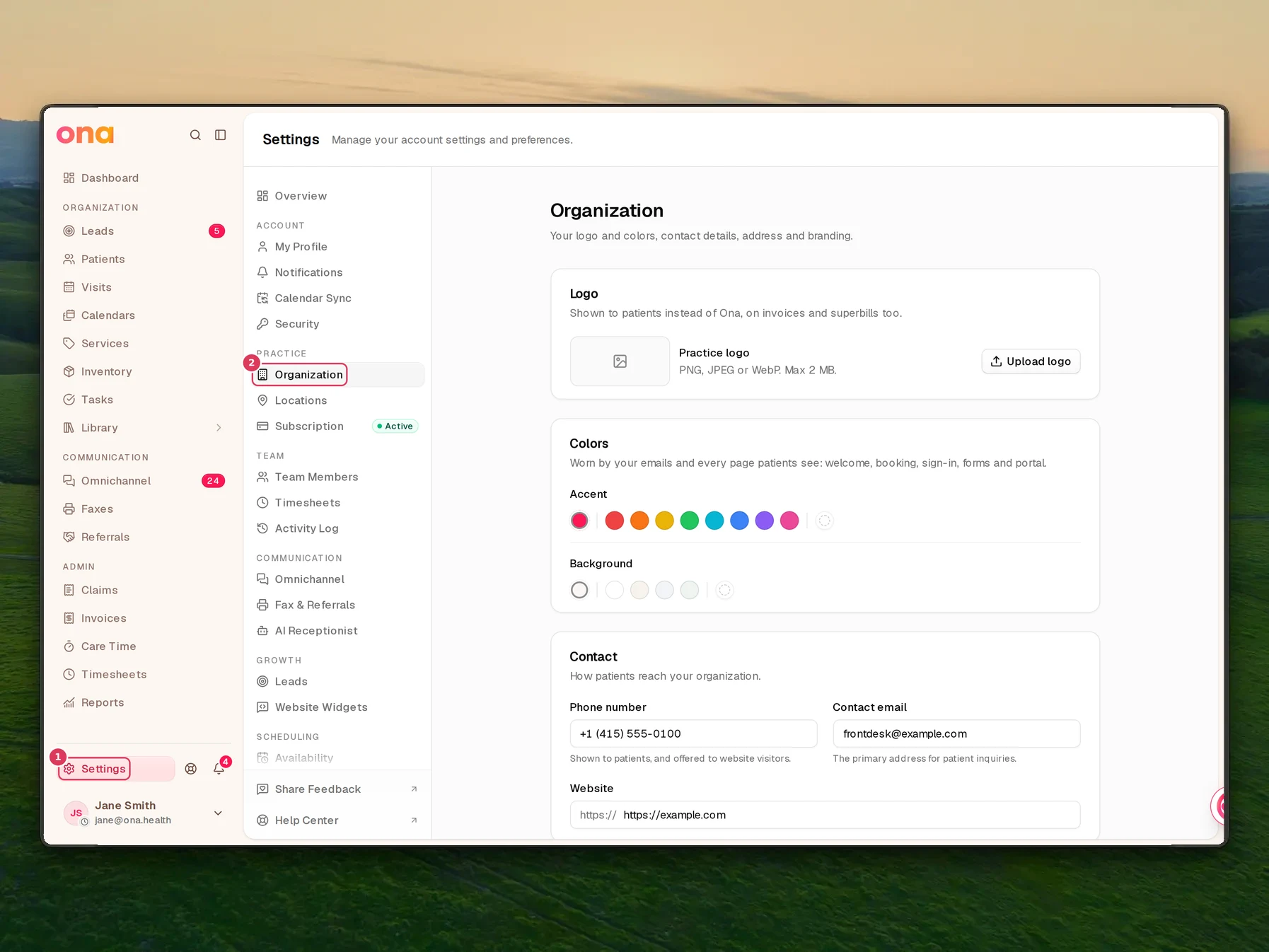
Task: Open Security settings
Action: click(x=338, y=324)
